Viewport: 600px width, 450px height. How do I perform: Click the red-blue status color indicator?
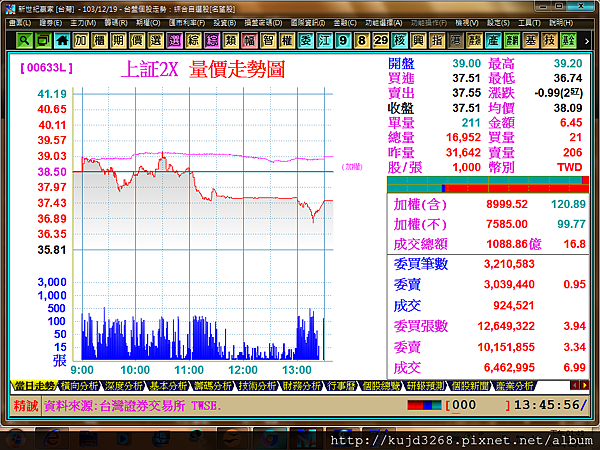(424, 405)
